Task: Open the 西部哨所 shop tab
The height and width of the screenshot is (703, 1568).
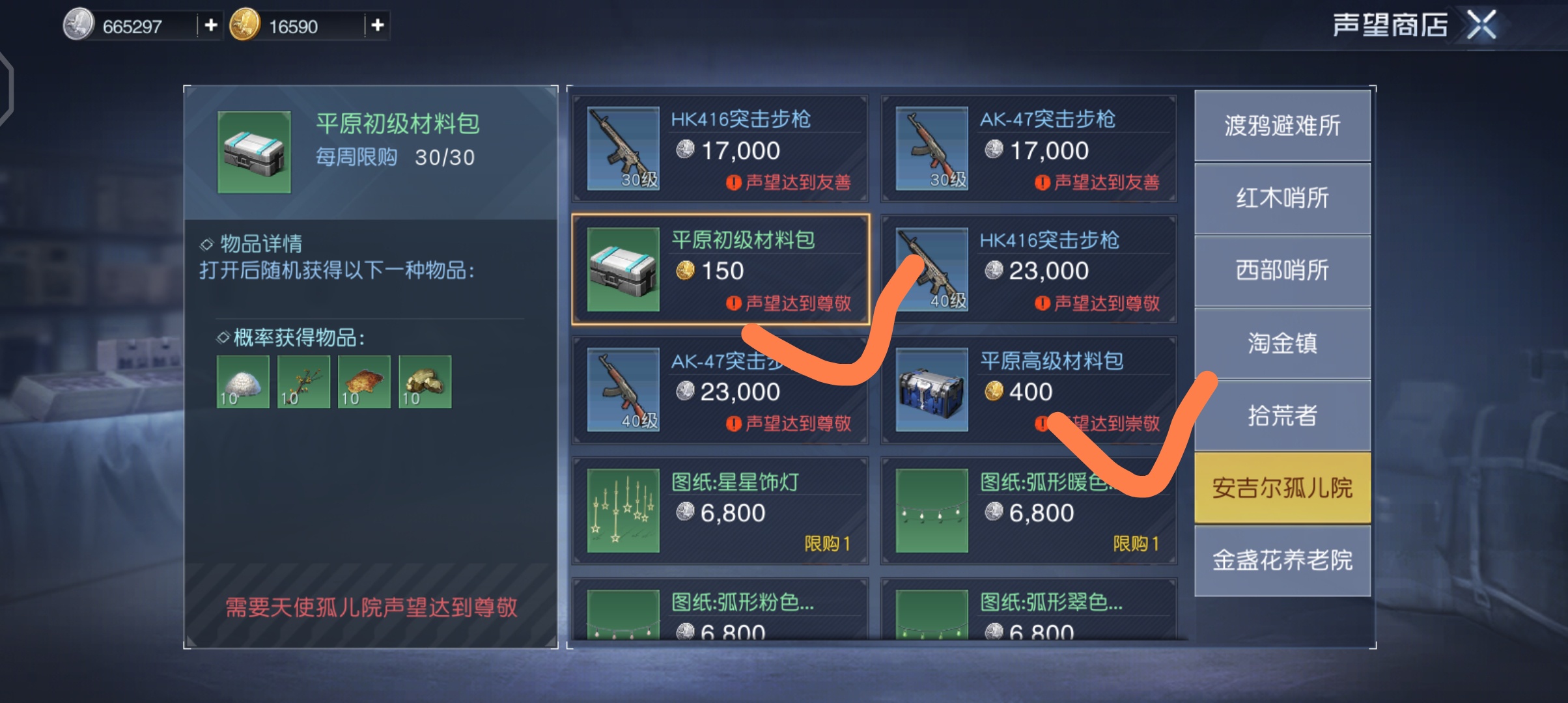Action: click(x=1282, y=270)
